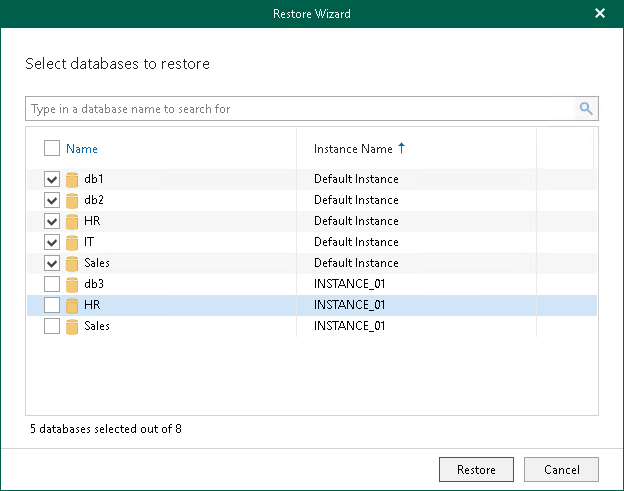Cancel the restore wizard
Viewport: 624px width, 491px height.
[560, 469]
